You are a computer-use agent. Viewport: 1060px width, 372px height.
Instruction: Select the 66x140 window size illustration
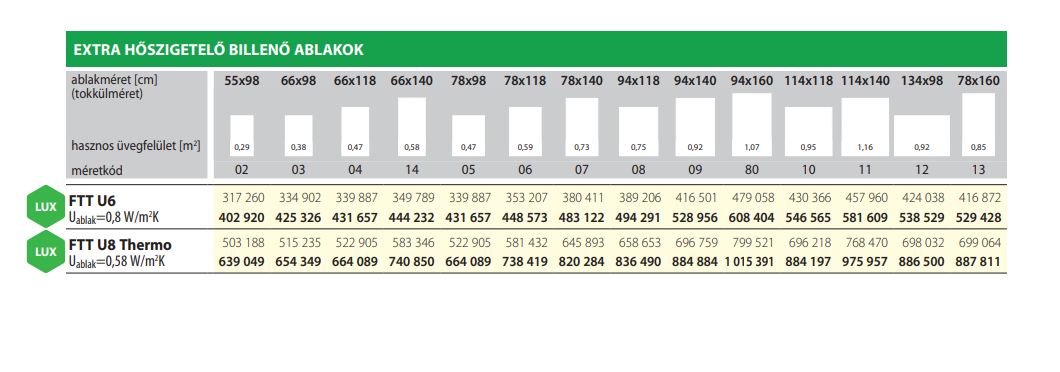pyautogui.click(x=412, y=126)
